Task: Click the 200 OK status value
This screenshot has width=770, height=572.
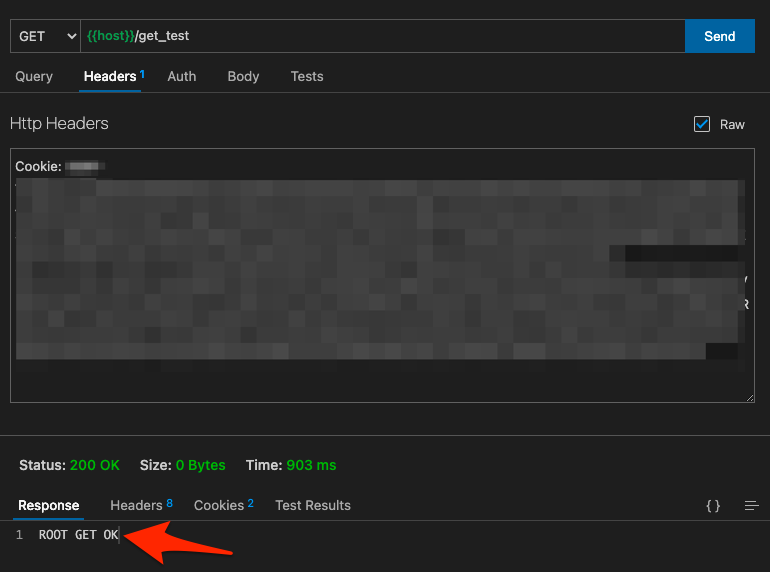Action: (x=95, y=465)
